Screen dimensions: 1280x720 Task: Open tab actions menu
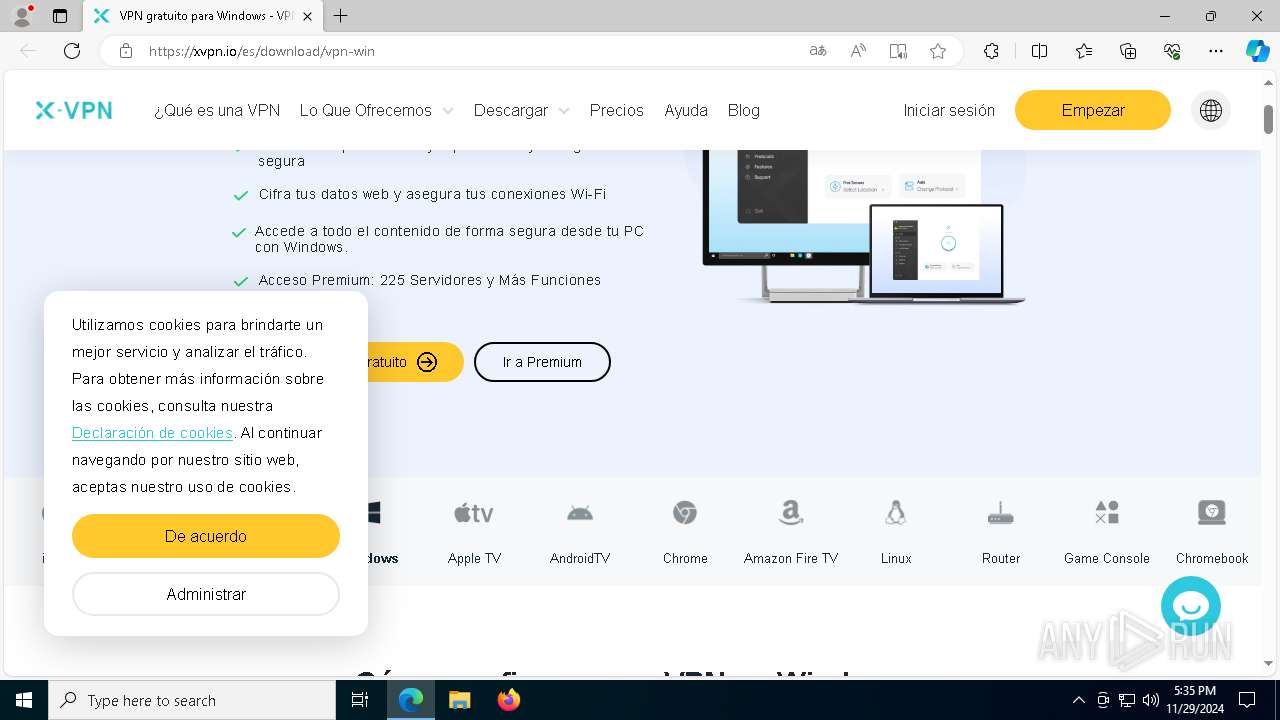pyautogui.click(x=60, y=16)
